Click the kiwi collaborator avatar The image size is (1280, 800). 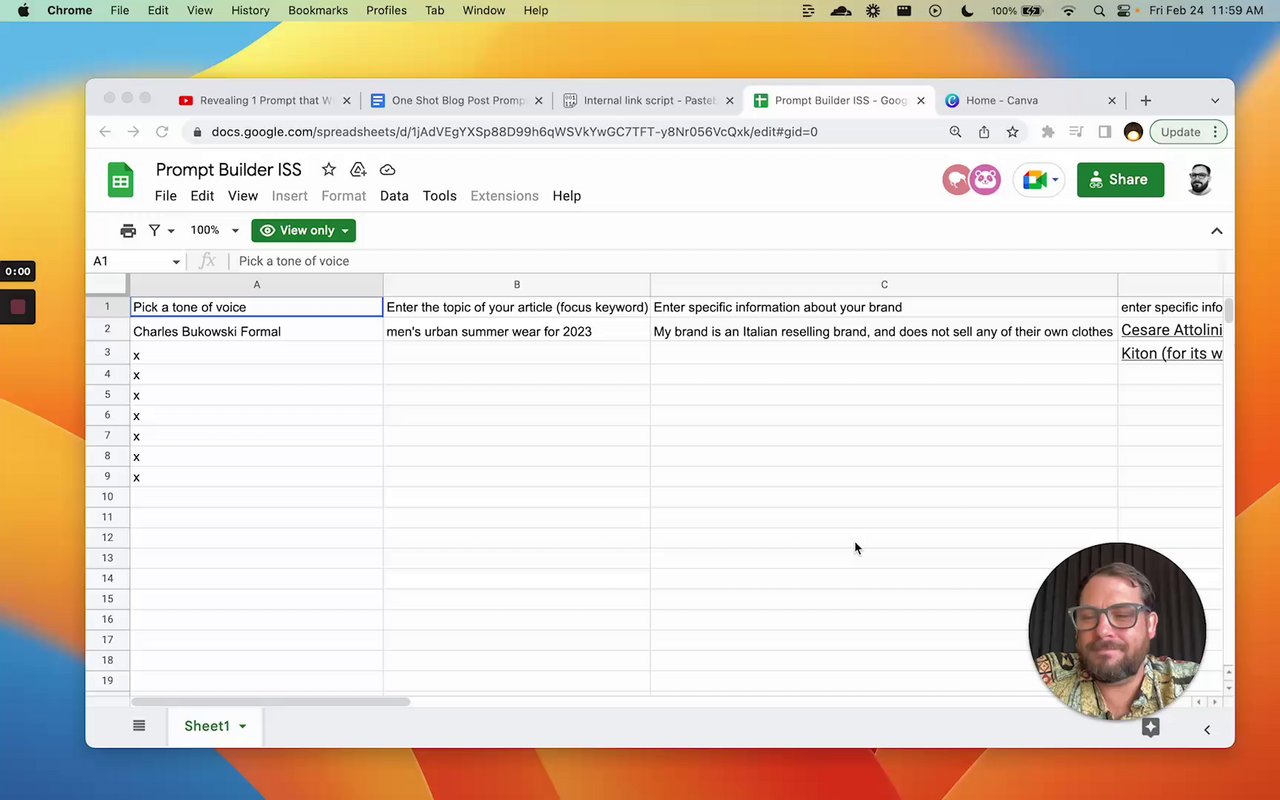click(957, 180)
